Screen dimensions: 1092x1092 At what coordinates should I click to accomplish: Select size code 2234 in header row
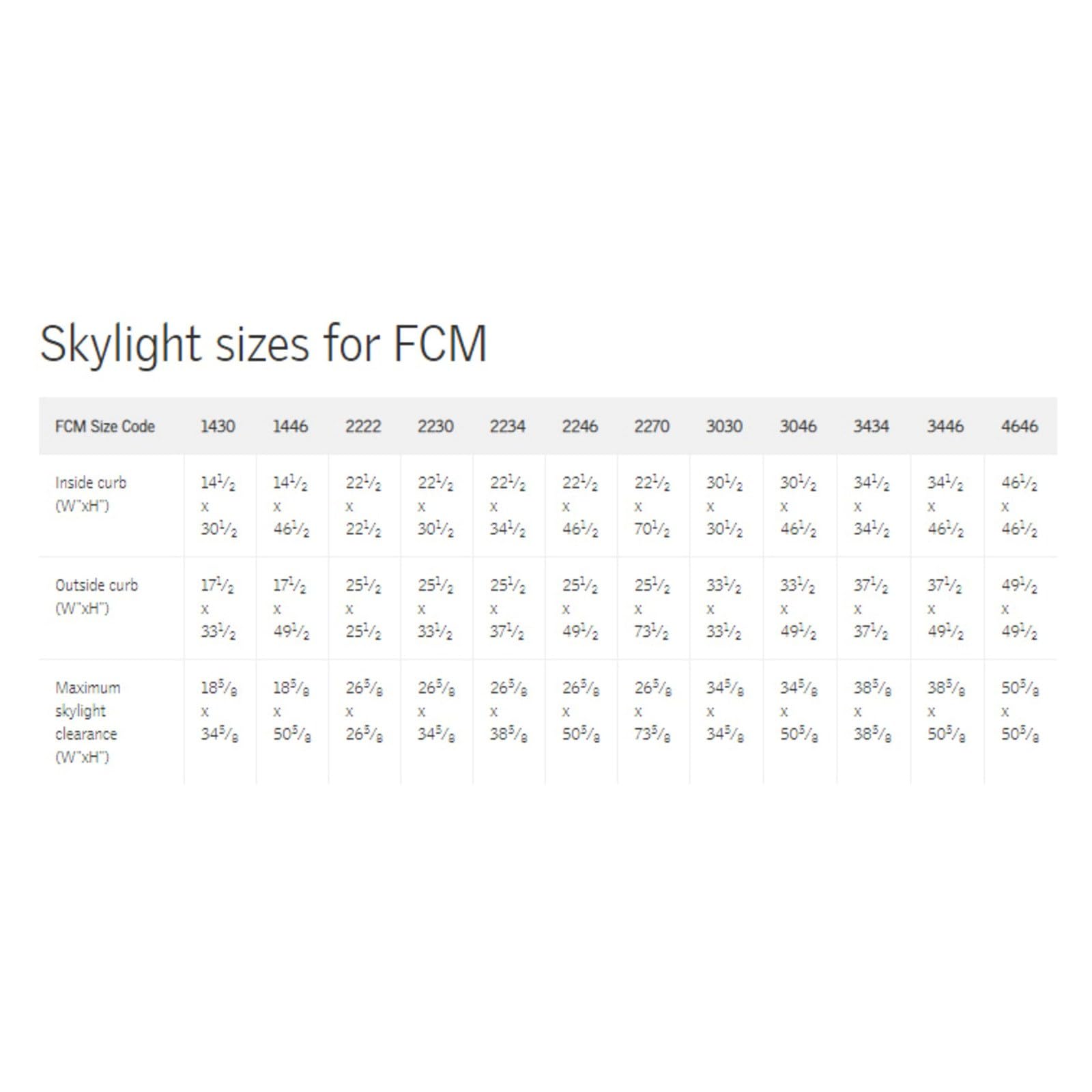pos(507,427)
